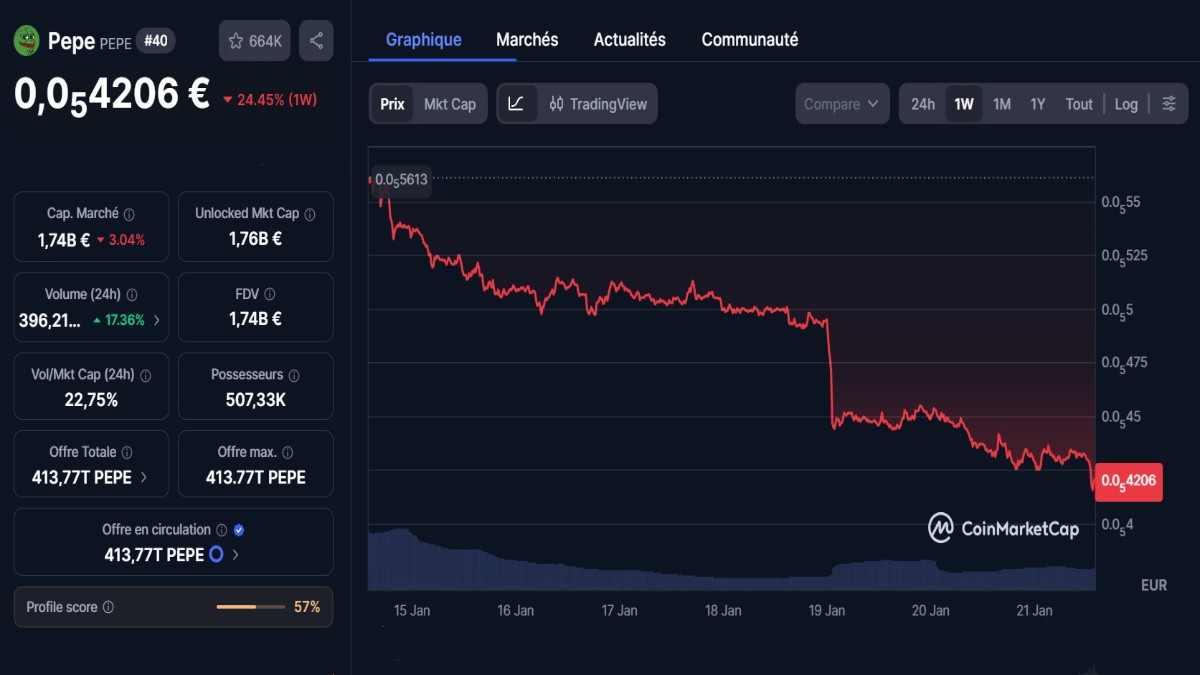Viewport: 1200px width, 675px height.
Task: Select the 1M time range
Action: (x=1002, y=104)
